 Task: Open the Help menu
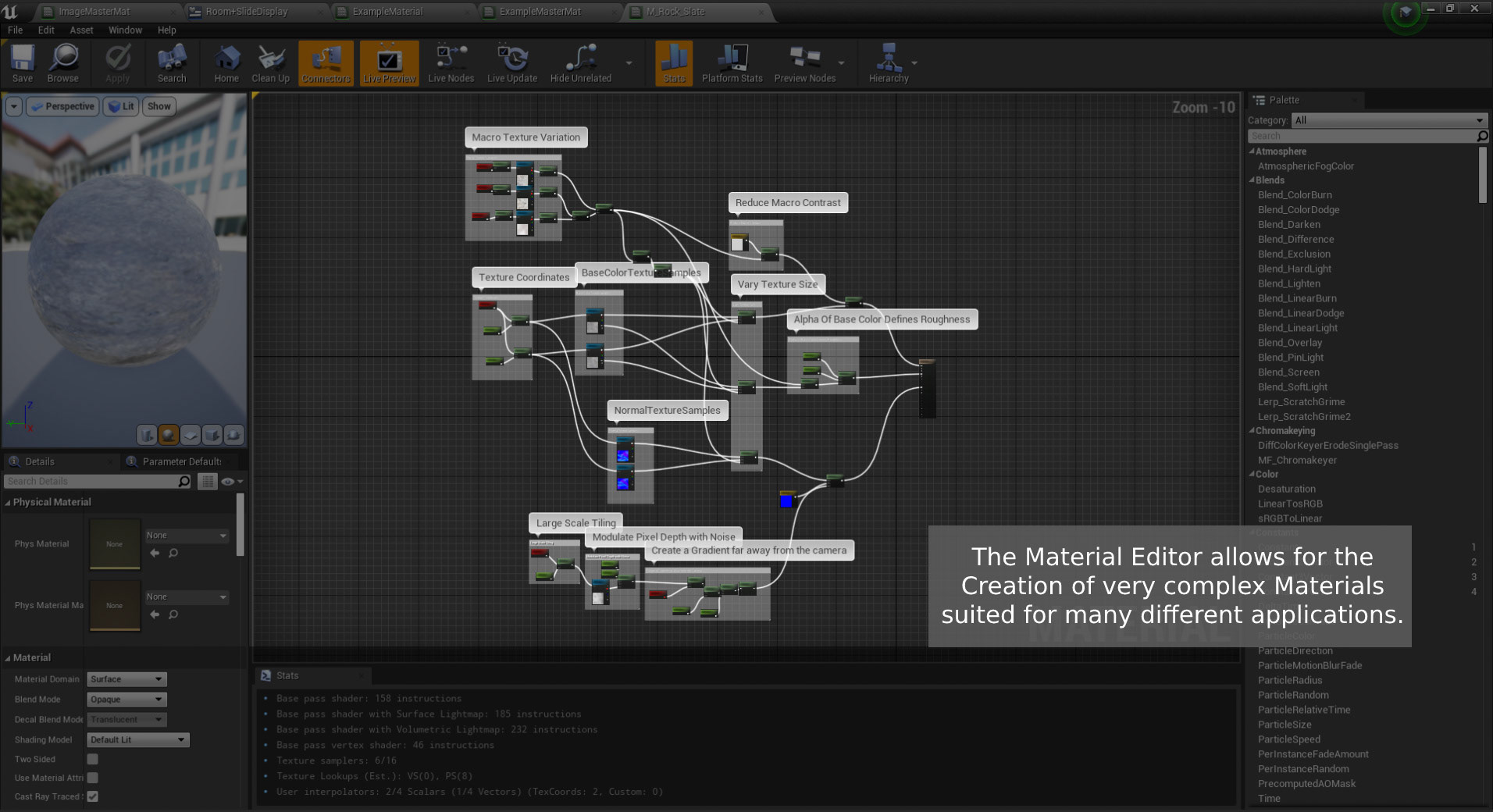166,30
